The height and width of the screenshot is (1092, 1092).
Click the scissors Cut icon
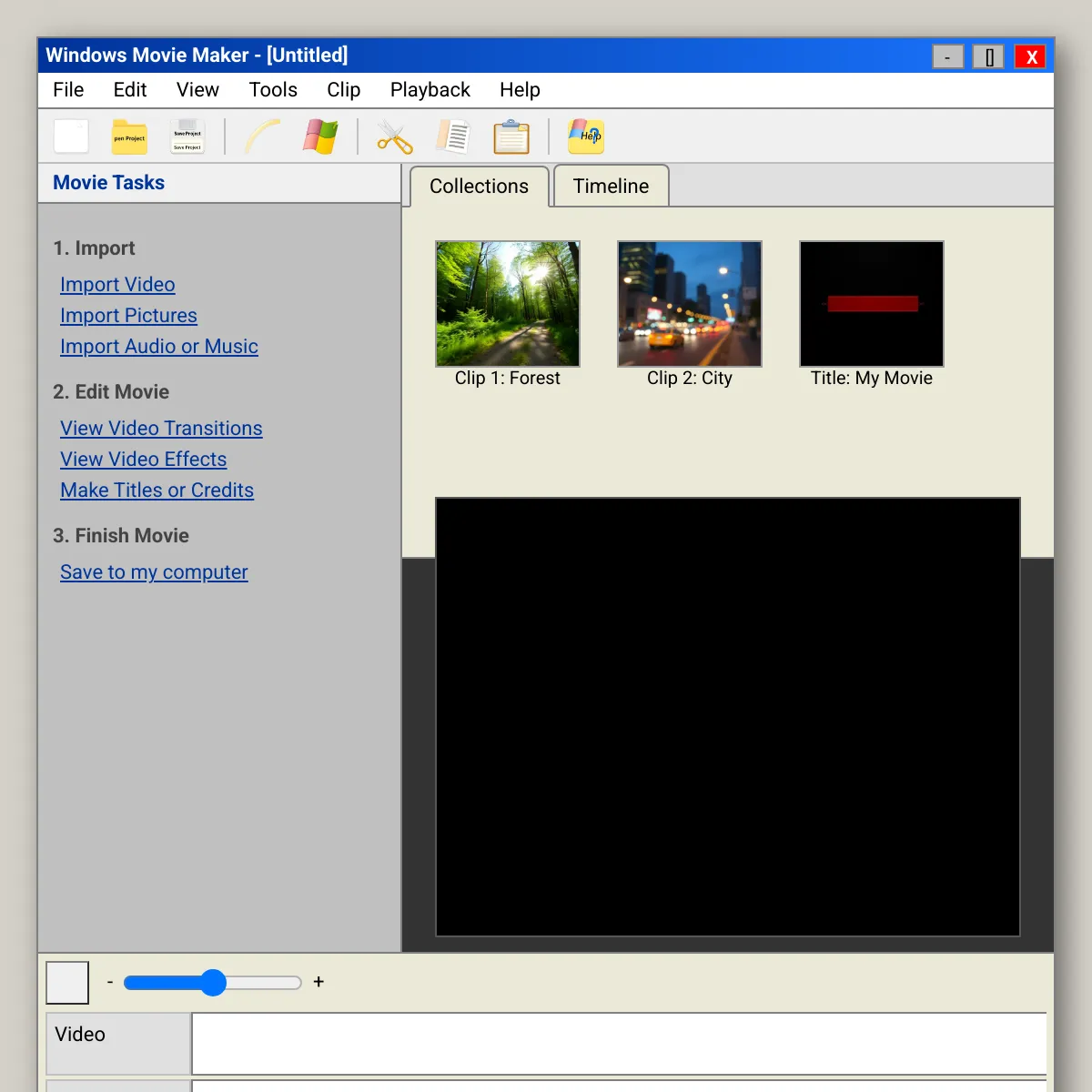[395, 136]
